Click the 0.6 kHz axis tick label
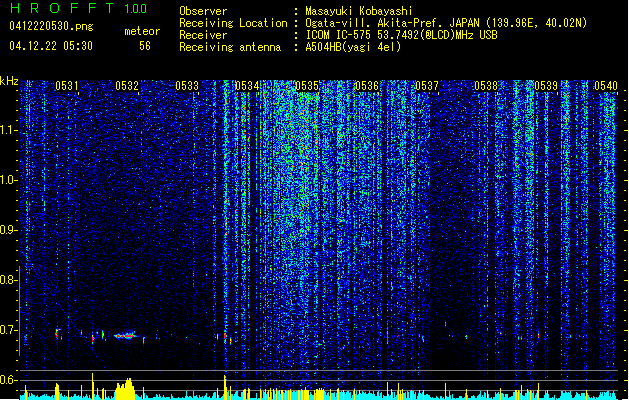This screenshot has height=400, width=629. click(7, 380)
